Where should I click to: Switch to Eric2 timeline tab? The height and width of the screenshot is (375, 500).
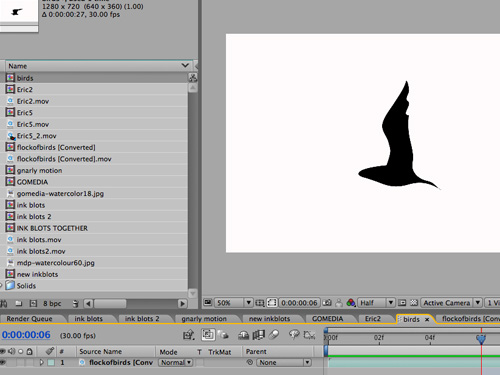(373, 319)
